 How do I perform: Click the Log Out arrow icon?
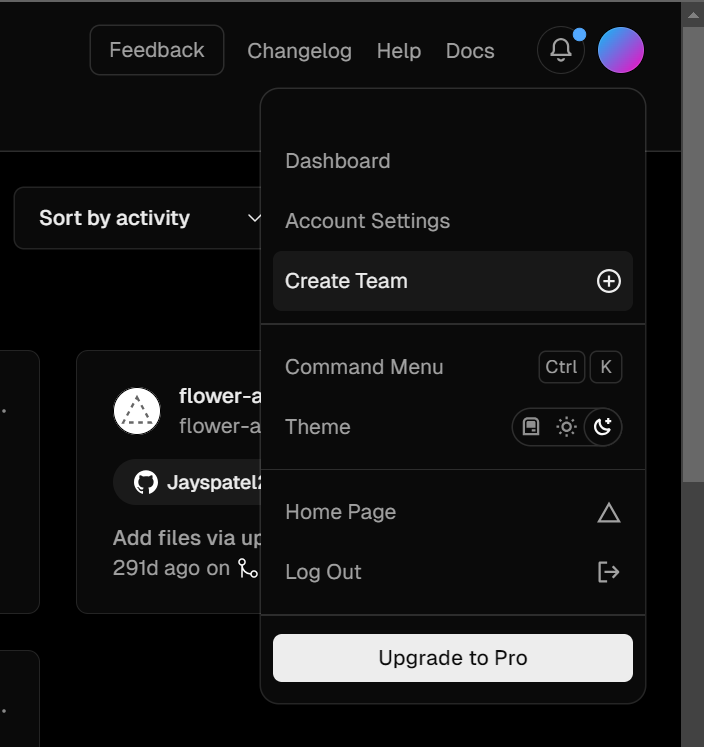(609, 572)
